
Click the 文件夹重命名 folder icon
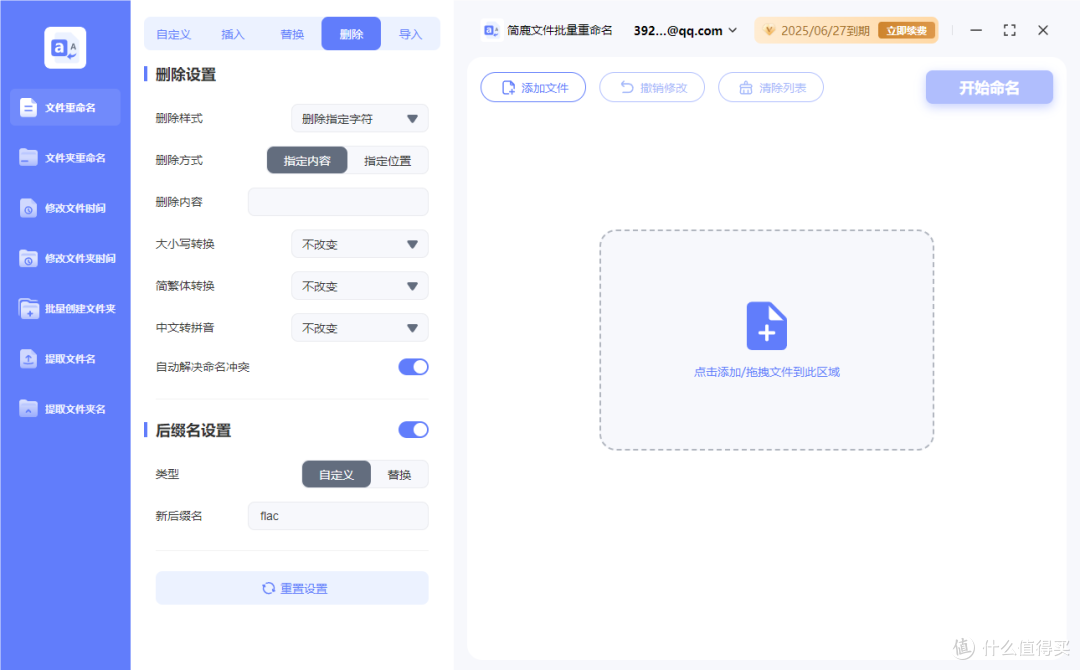click(x=28, y=158)
